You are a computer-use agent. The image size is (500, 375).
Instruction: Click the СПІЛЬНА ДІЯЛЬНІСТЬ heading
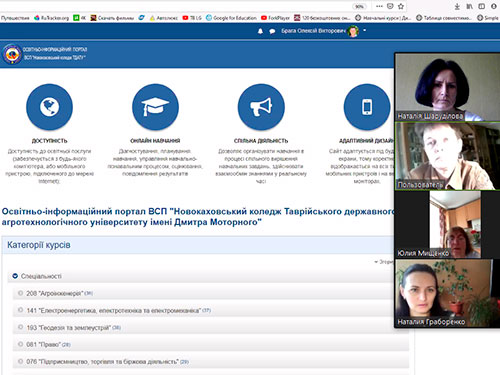click(x=261, y=141)
